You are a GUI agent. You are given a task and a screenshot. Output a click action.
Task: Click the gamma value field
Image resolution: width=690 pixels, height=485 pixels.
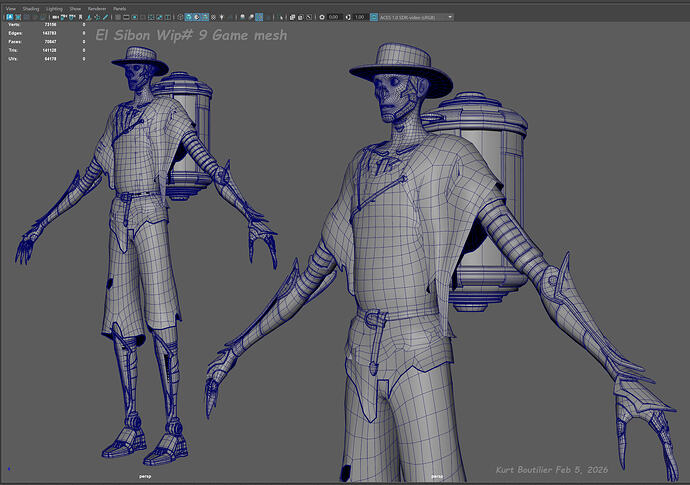359,17
